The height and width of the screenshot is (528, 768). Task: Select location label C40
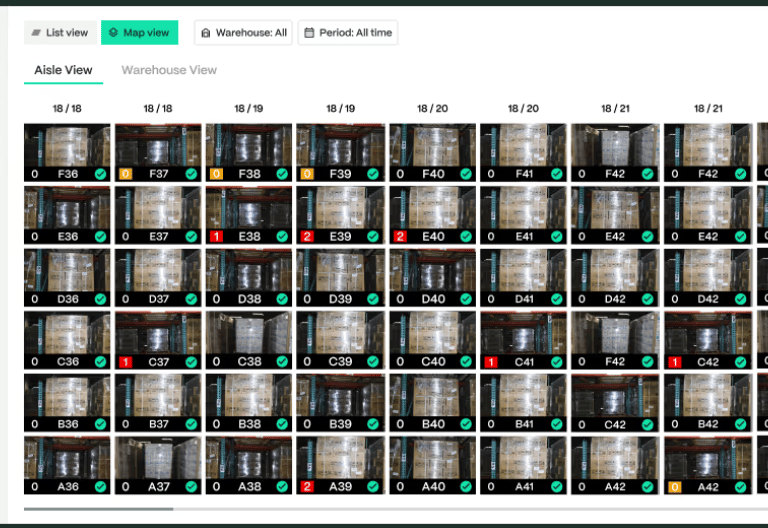click(433, 362)
